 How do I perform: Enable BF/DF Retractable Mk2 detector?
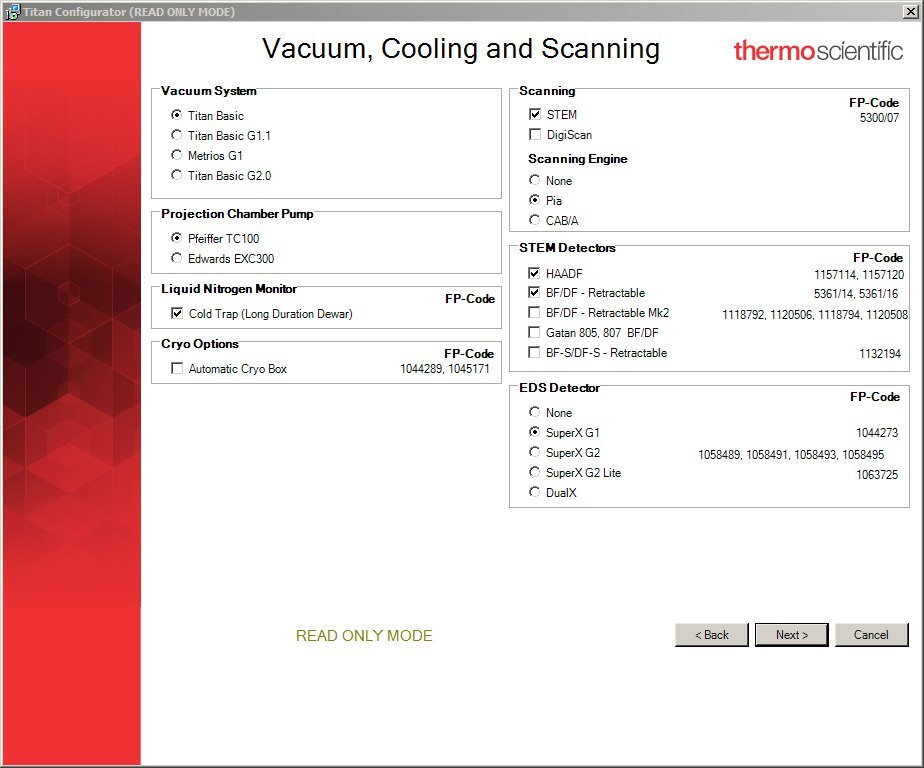[x=535, y=313]
